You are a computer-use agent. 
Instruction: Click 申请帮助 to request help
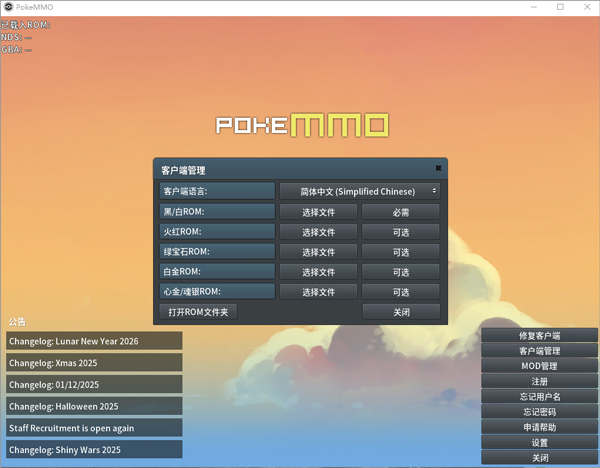[539, 427]
